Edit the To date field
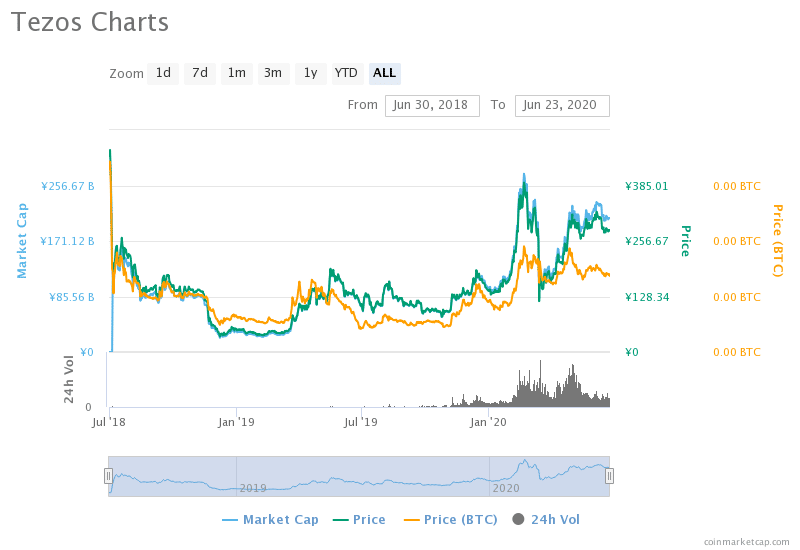 [562, 106]
